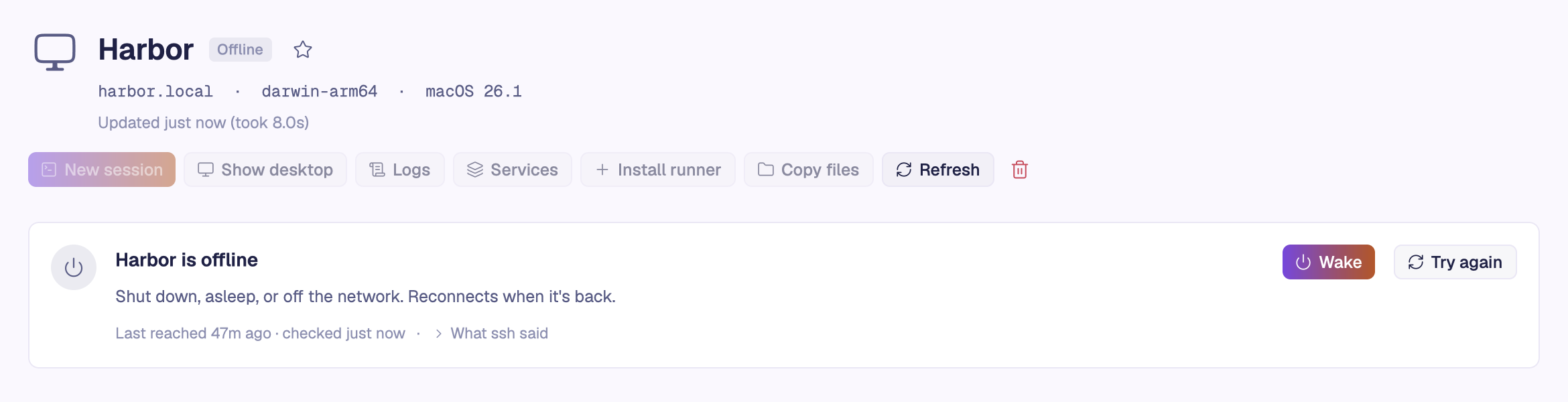Select the macOS 26.1 text
The height and width of the screenshot is (402, 1568).
point(474,91)
